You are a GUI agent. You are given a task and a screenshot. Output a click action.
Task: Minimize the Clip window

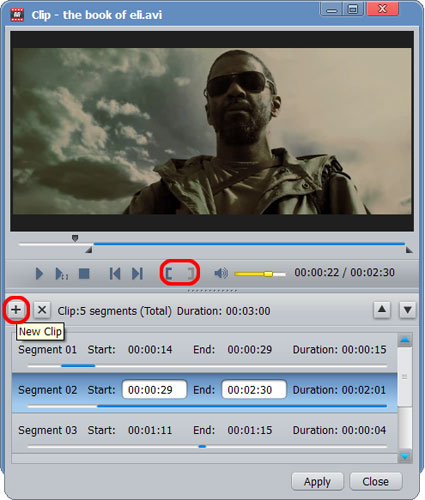331,9
